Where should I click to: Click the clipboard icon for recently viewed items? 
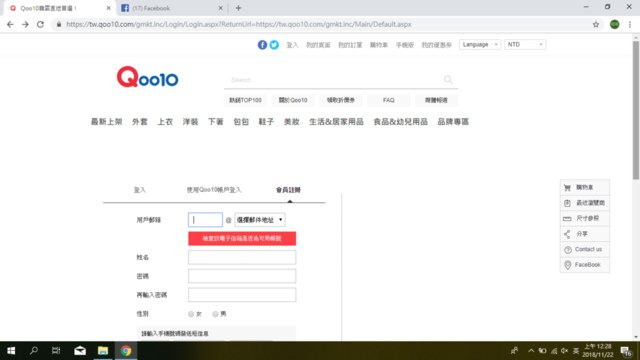click(567, 203)
